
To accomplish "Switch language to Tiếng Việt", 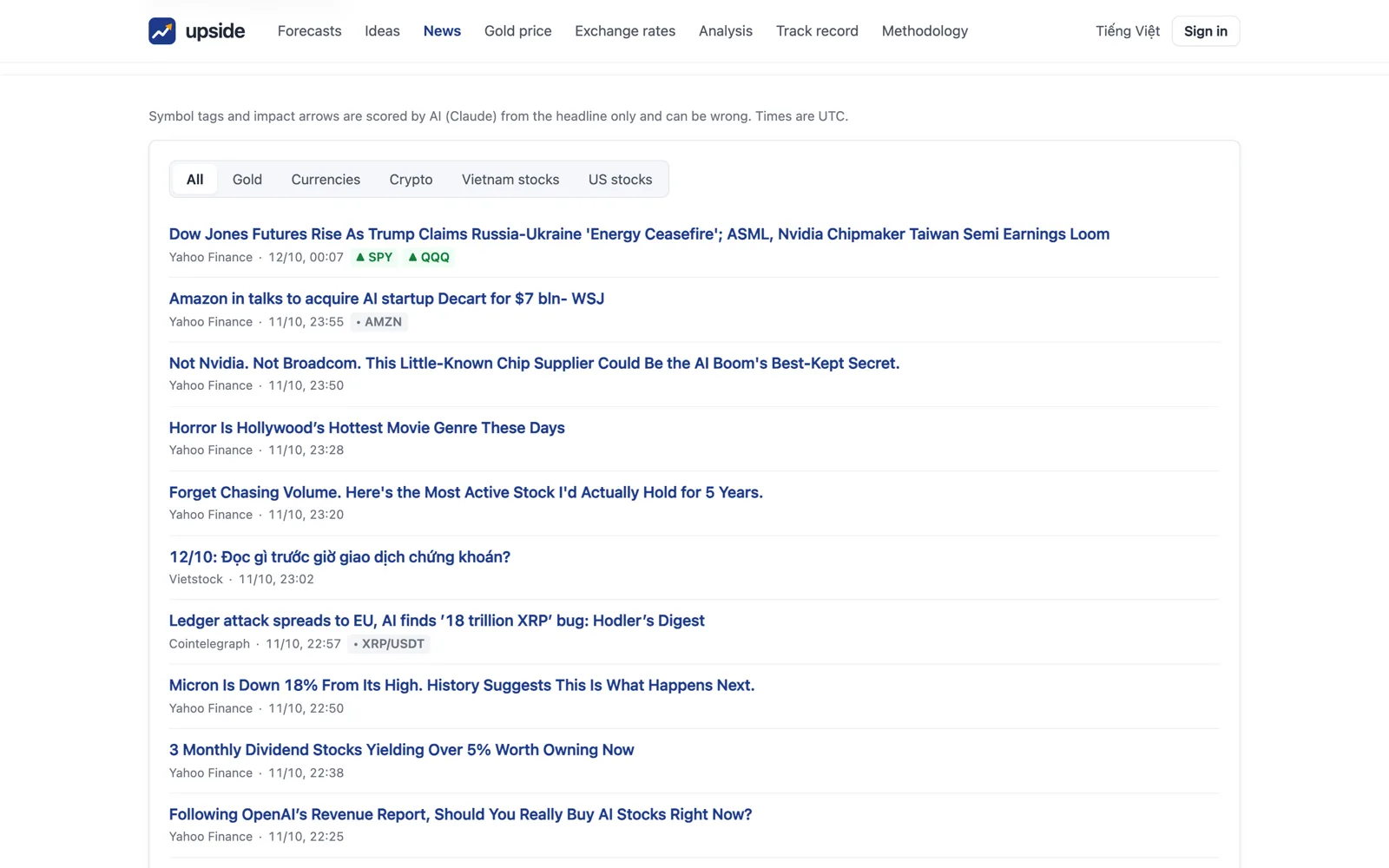I will pyautogui.click(x=1128, y=31).
